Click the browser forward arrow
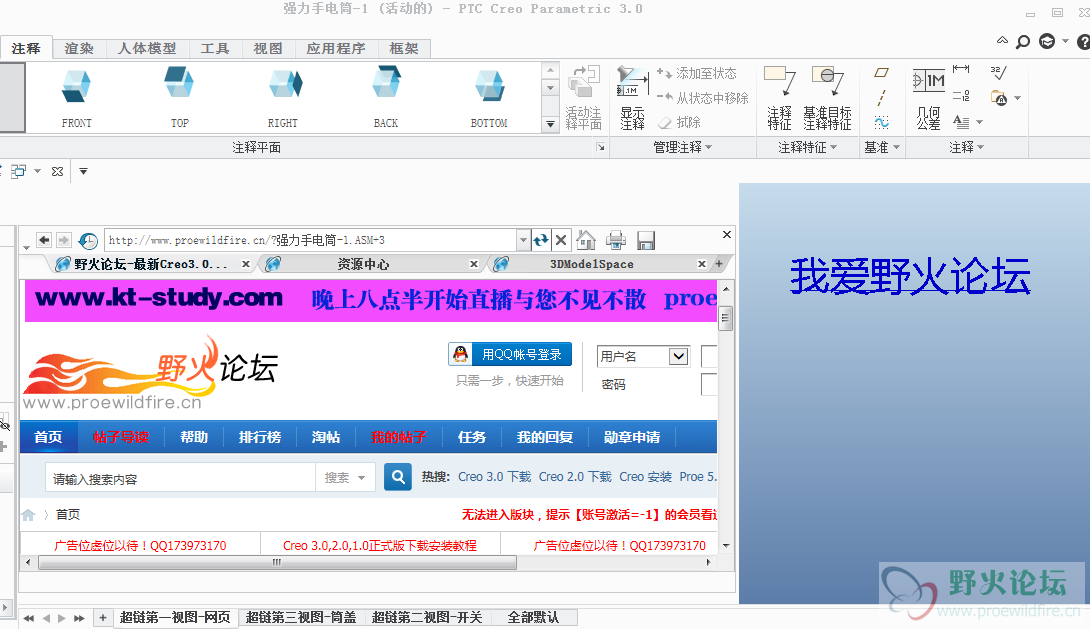This screenshot has height=629, width=1090. (63, 240)
